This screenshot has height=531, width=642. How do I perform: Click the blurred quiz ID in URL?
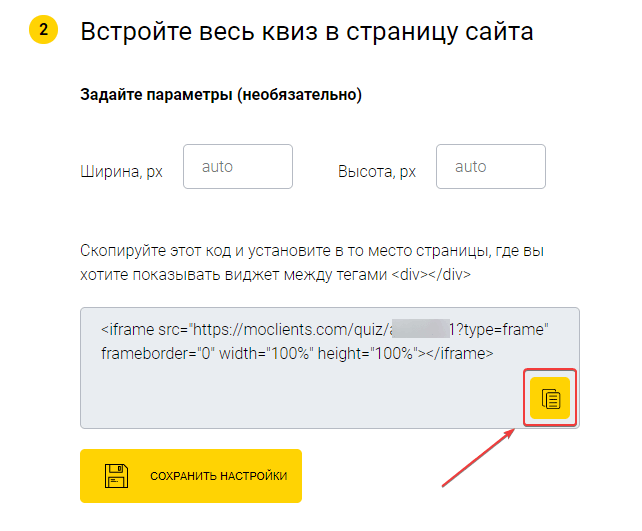click(x=418, y=329)
